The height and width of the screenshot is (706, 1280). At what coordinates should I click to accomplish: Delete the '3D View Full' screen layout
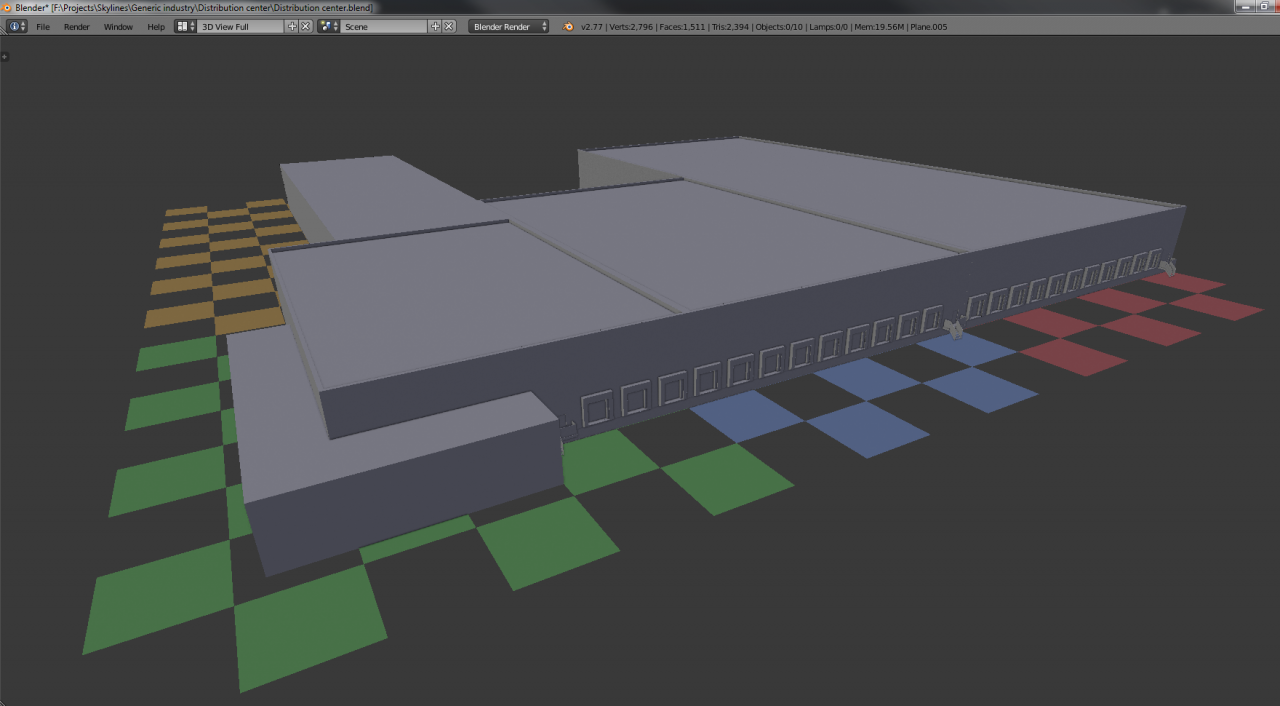[306, 26]
